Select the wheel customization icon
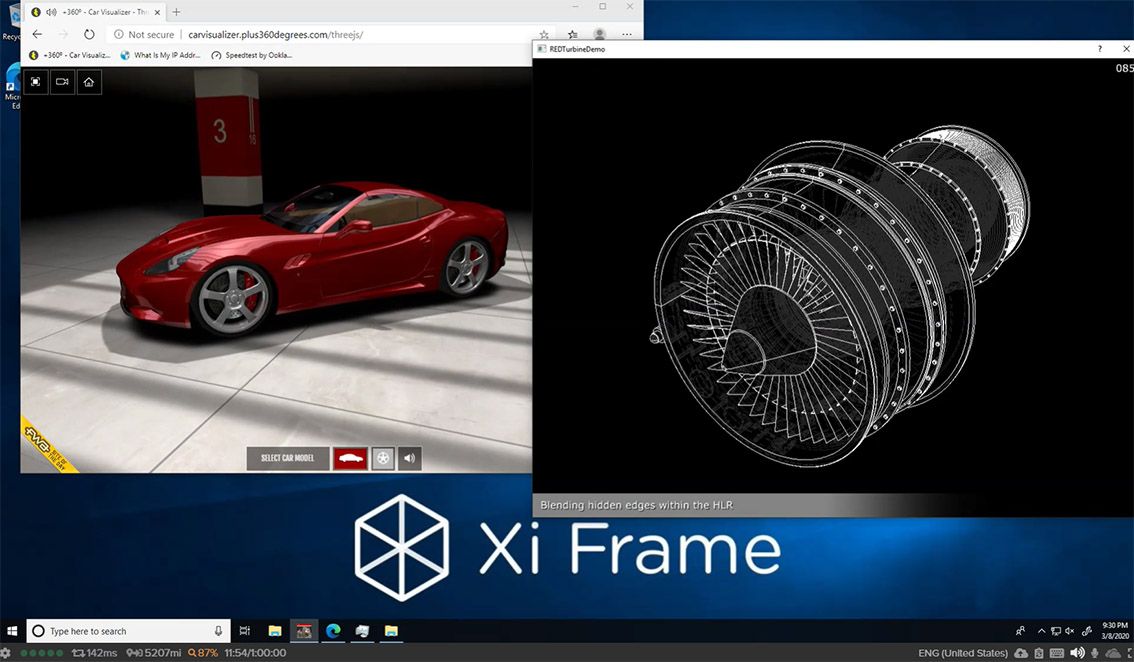 383,458
